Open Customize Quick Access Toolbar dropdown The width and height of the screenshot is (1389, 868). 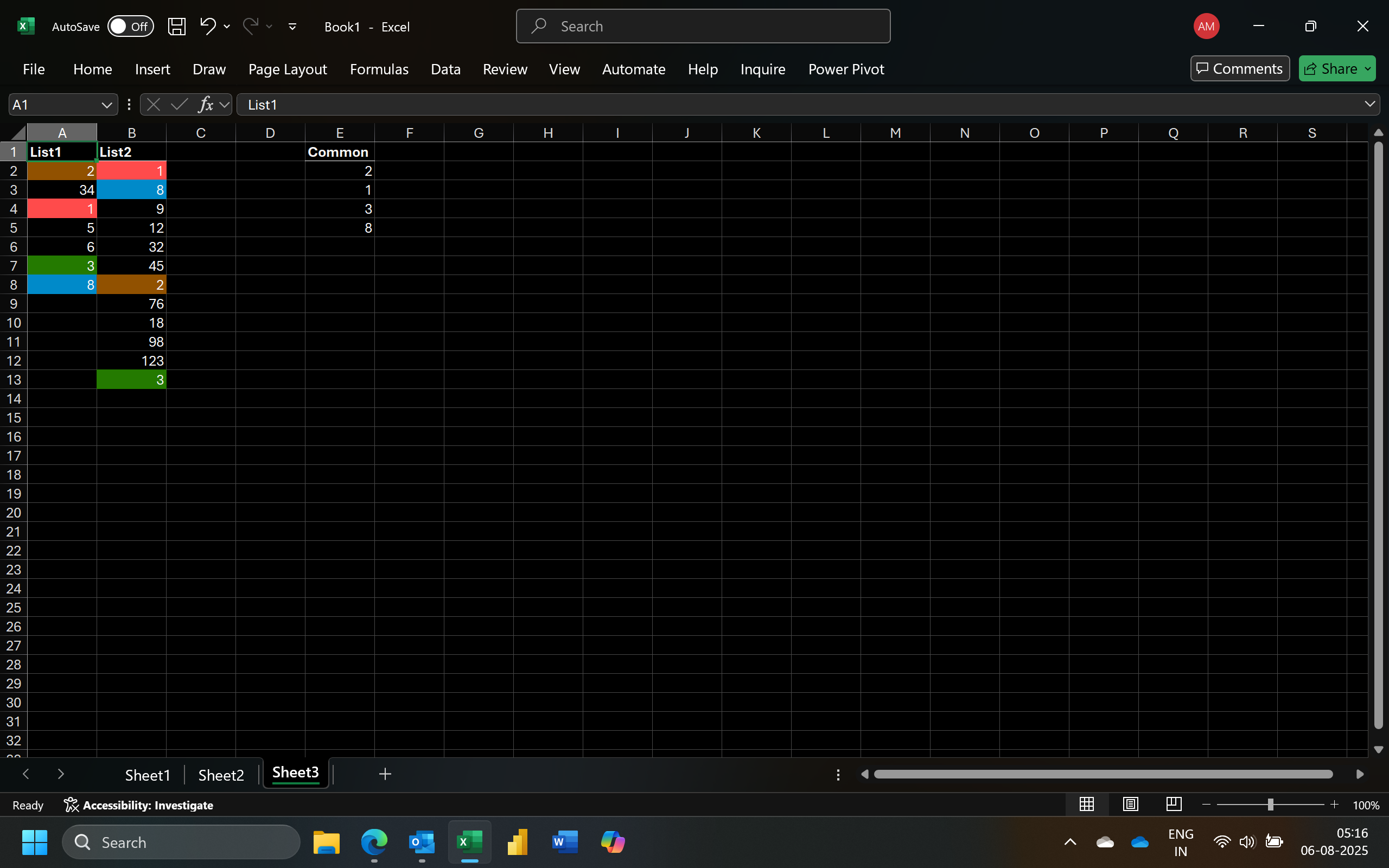(x=292, y=27)
